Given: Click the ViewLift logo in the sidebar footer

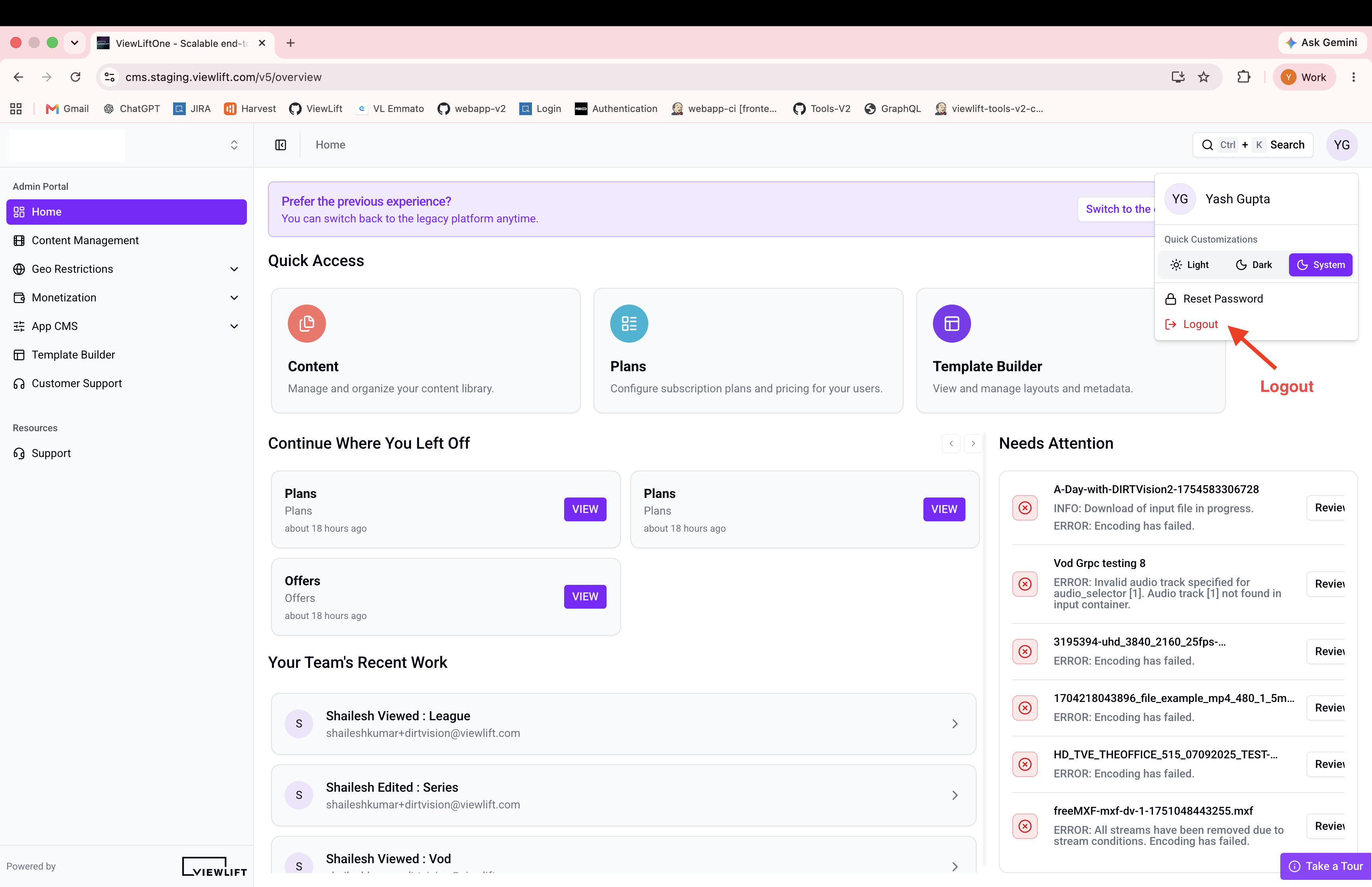Looking at the screenshot, I should click(x=214, y=867).
